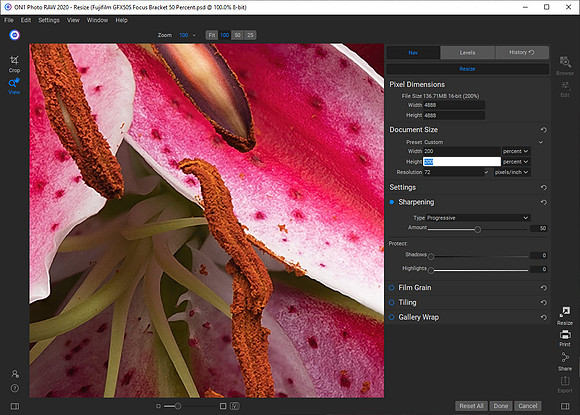The height and width of the screenshot is (415, 580).
Task: Reset Sharpening settings
Action: [x=543, y=202]
